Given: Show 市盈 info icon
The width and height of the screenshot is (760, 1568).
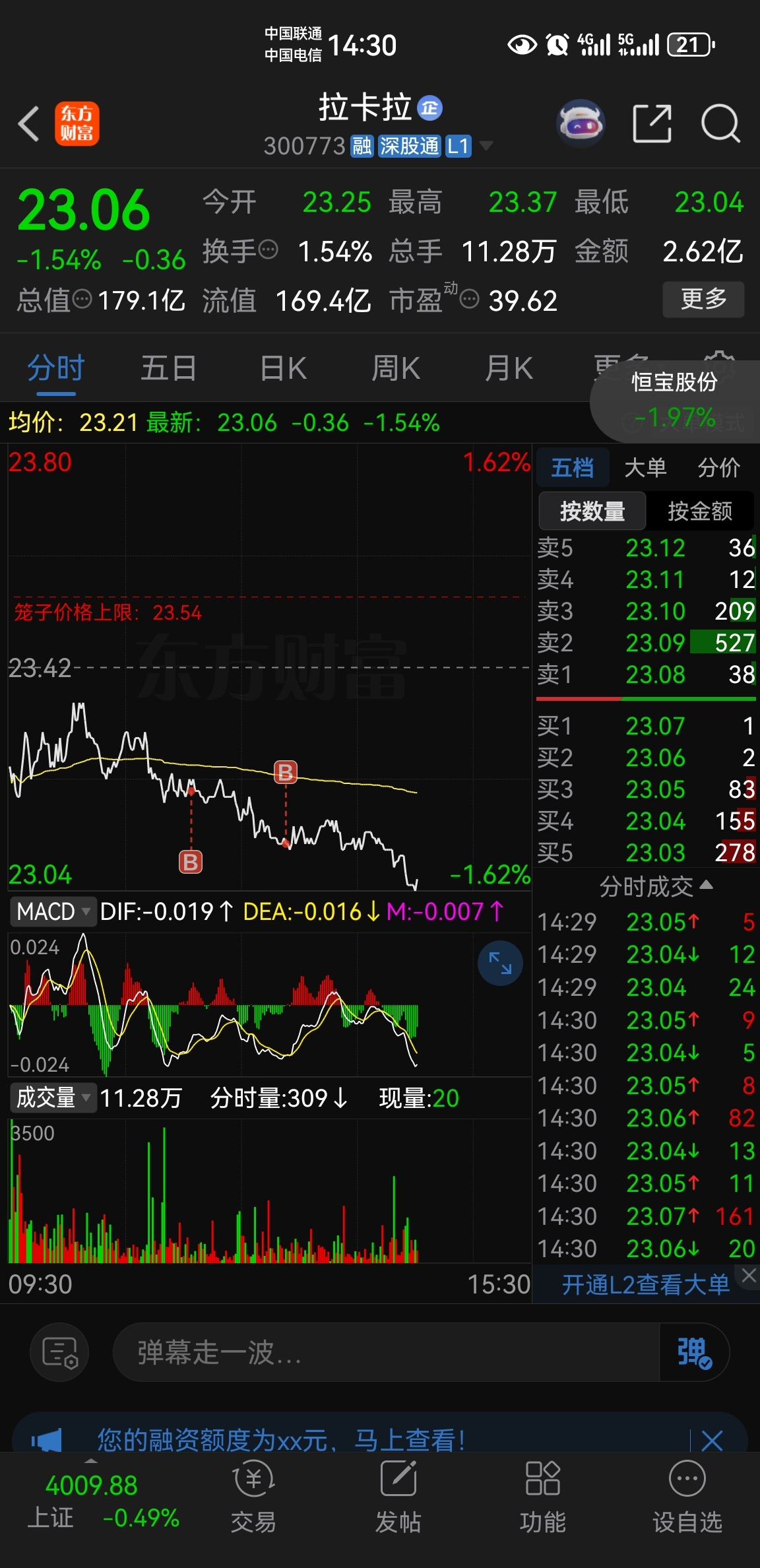Looking at the screenshot, I should pyautogui.click(x=469, y=300).
